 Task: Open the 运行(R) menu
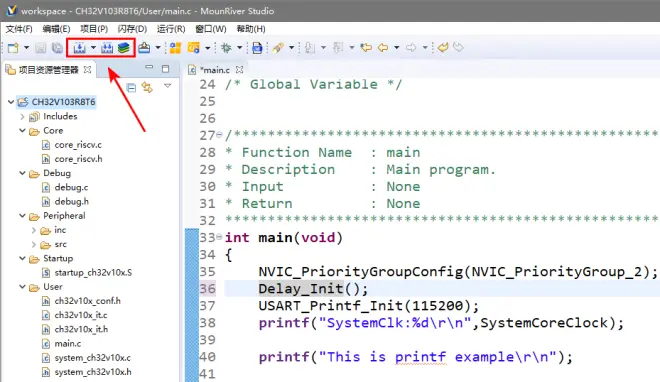171,29
